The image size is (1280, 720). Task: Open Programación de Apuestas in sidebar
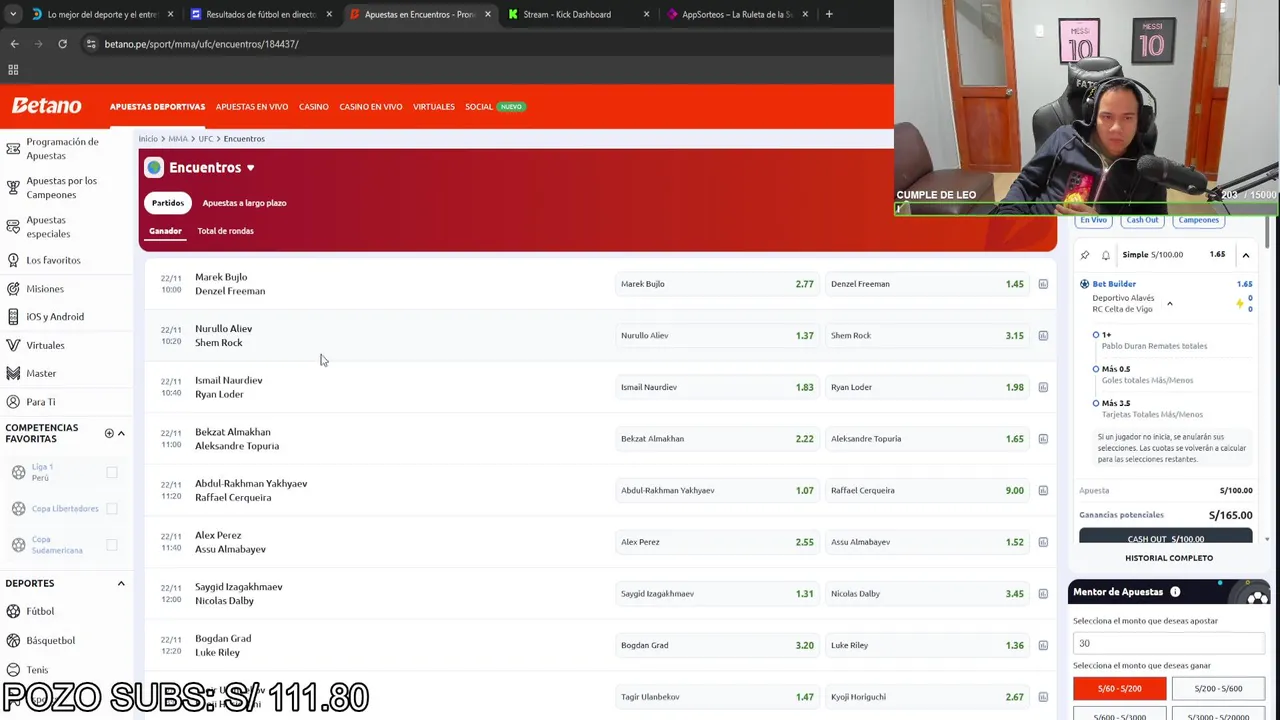65,149
